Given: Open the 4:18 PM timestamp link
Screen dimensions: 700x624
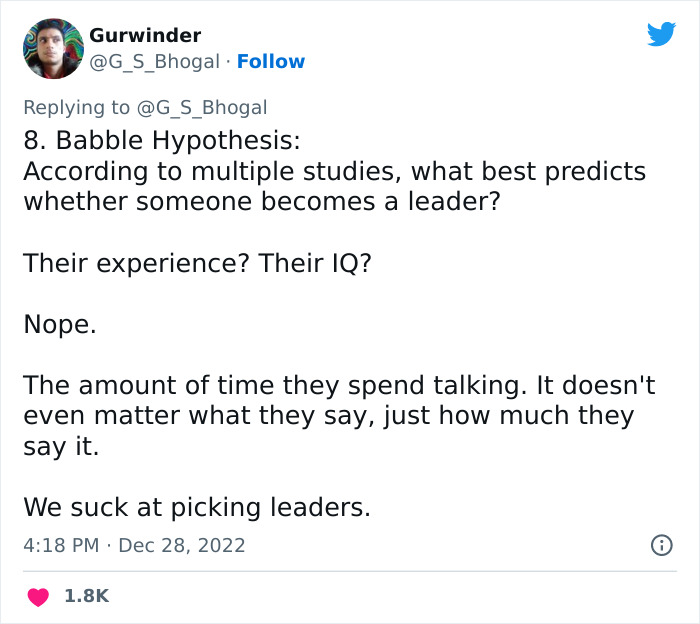Looking at the screenshot, I should 60,546.
